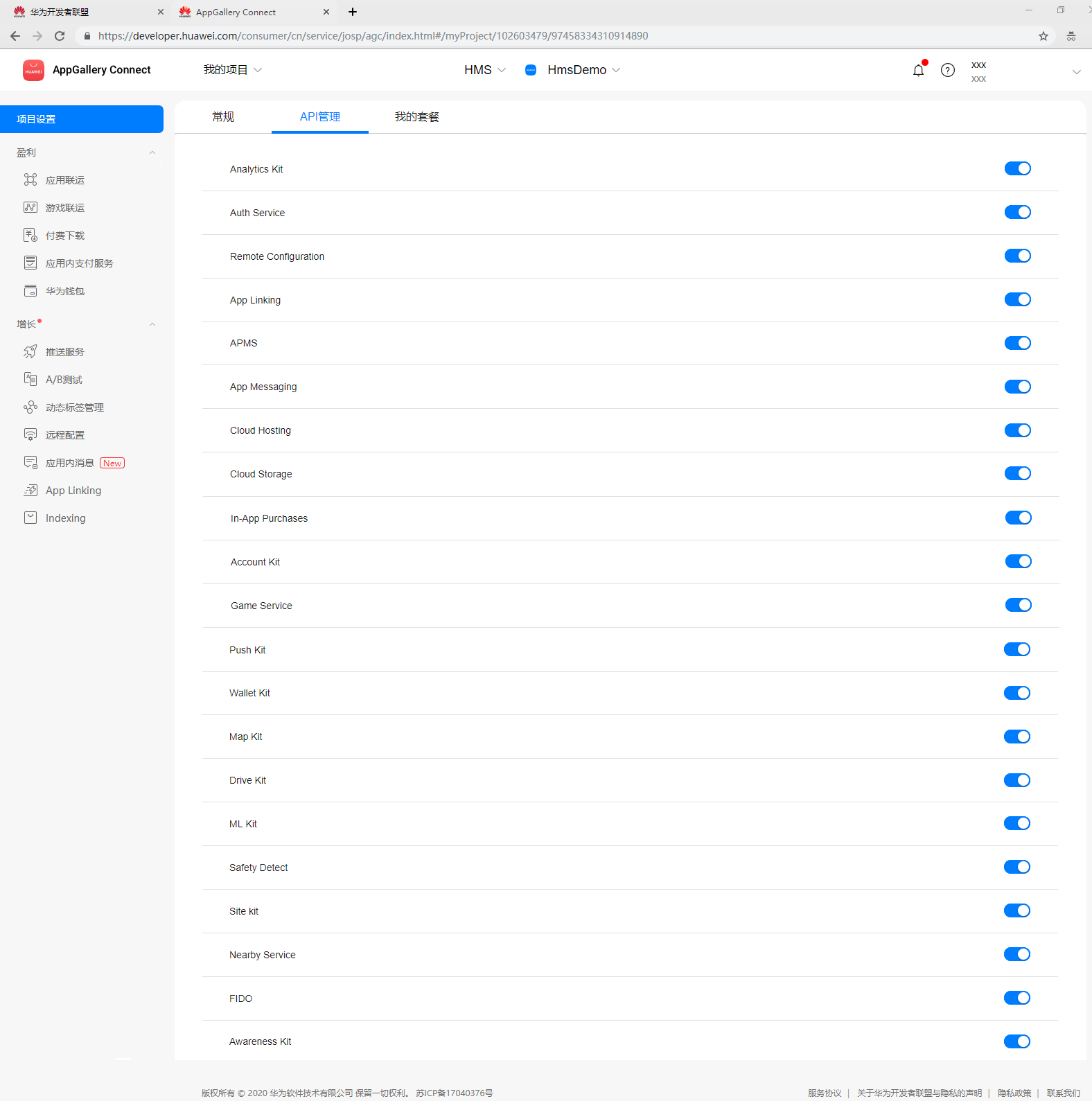Click the browser forward arrow
This screenshot has width=1092, height=1101.
37,36
